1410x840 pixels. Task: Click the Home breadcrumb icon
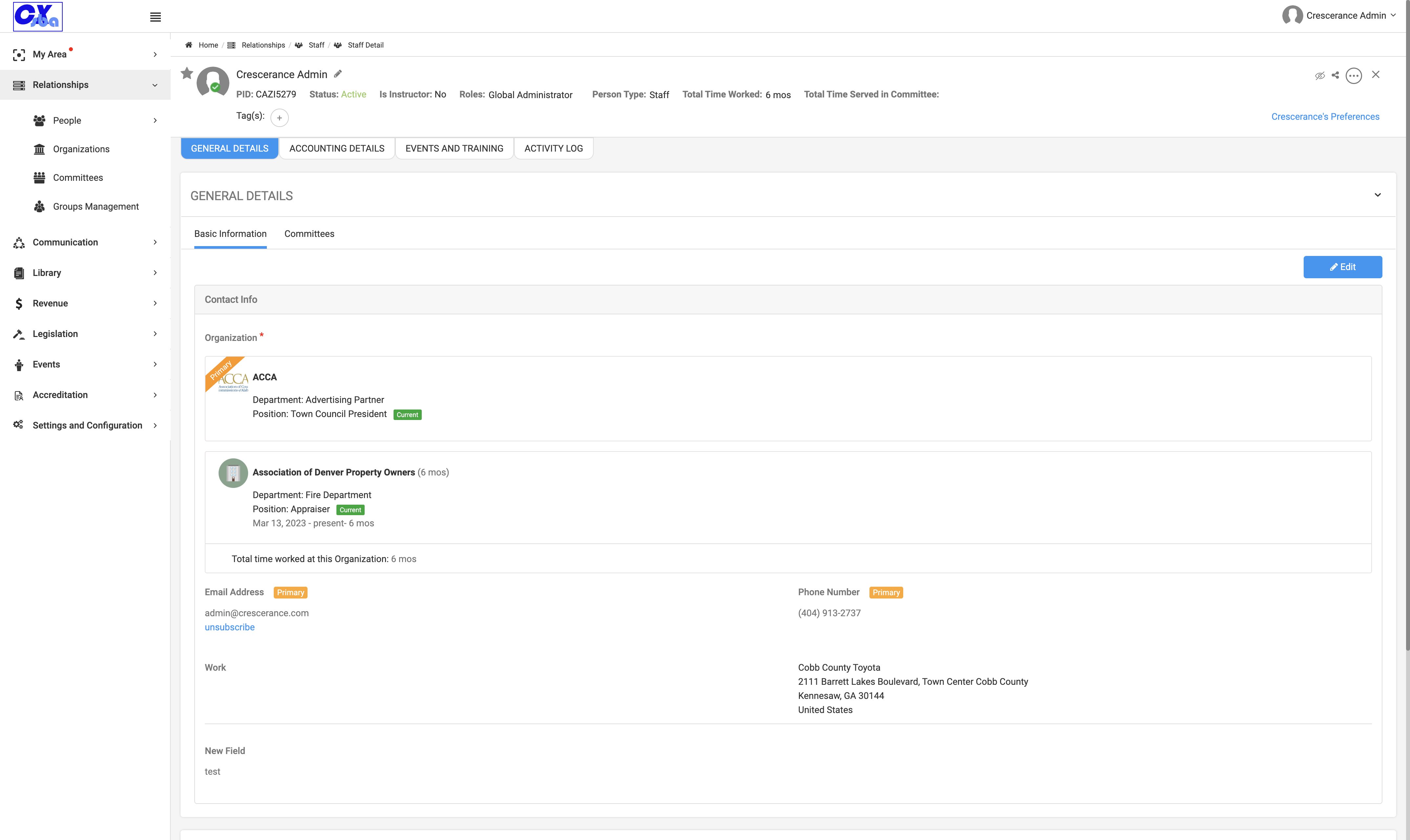pyautogui.click(x=188, y=45)
